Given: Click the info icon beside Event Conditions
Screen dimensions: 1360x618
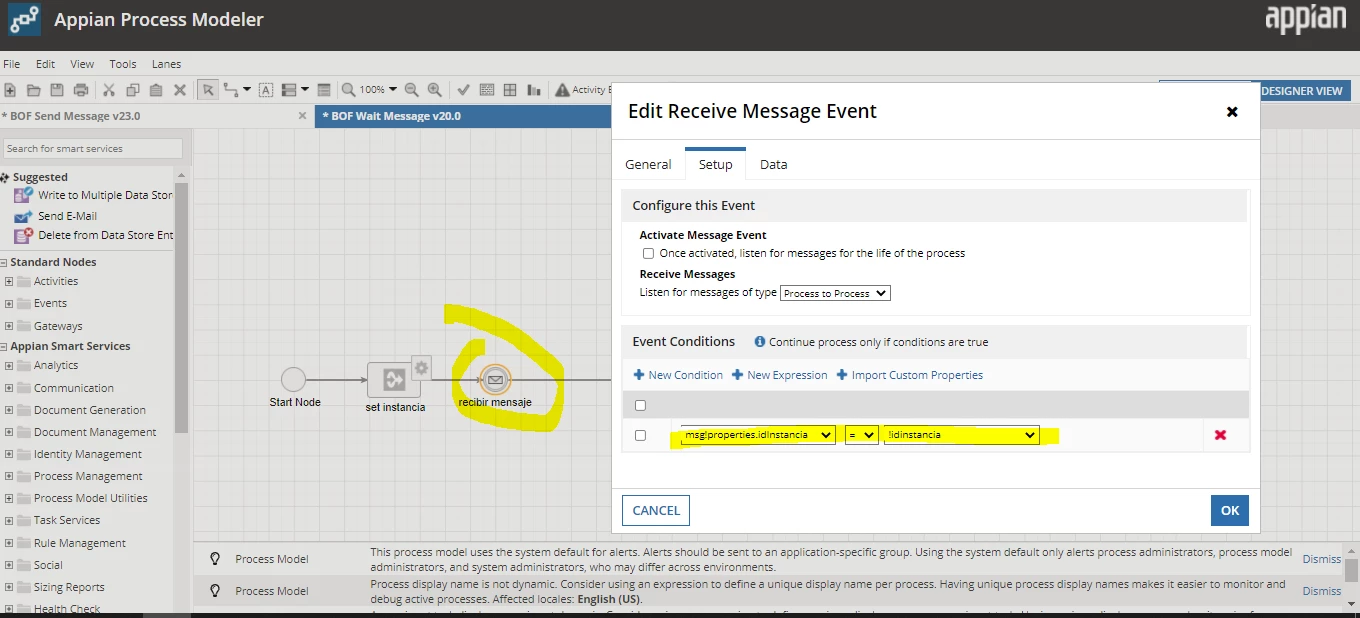Looking at the screenshot, I should click(759, 342).
